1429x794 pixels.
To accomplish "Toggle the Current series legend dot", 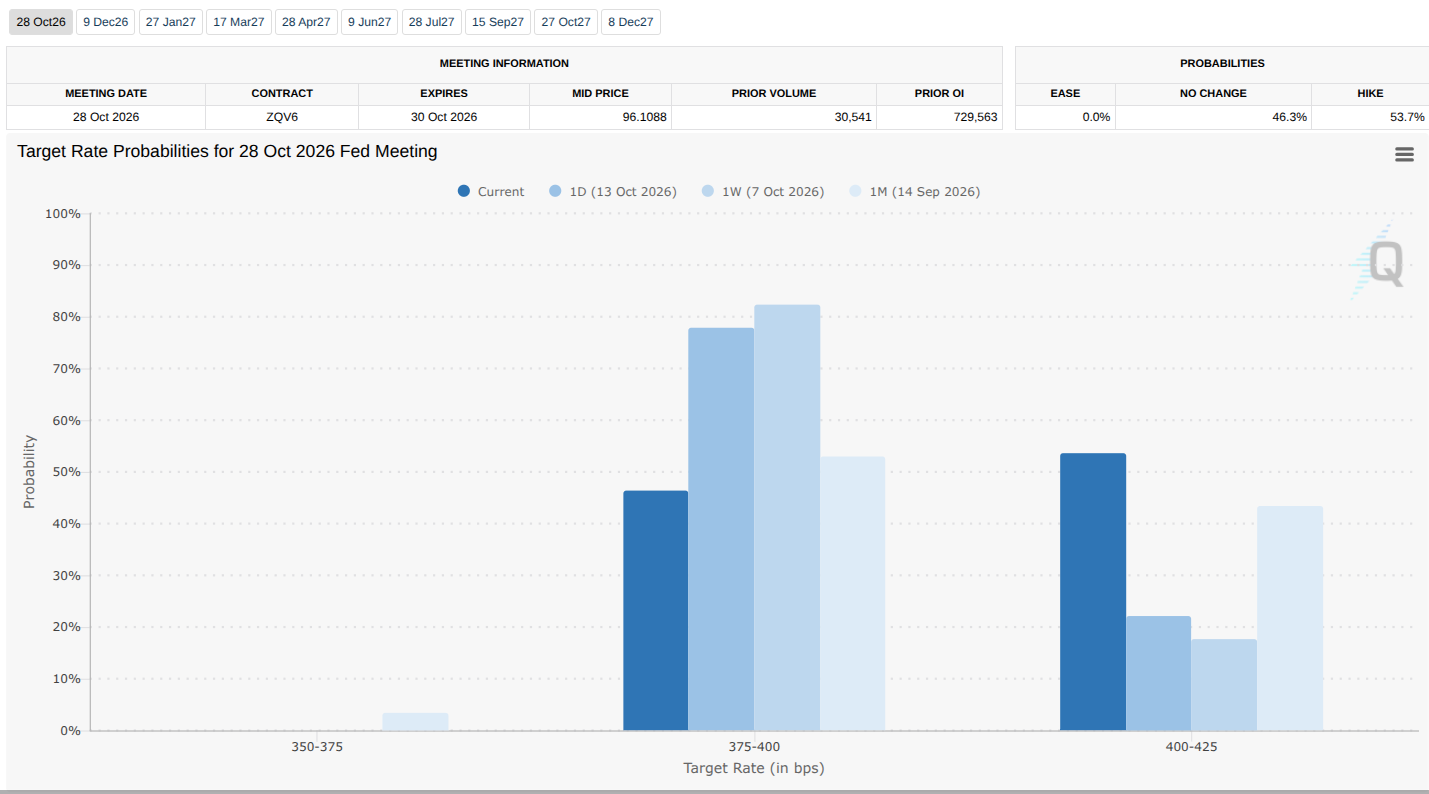I will click(464, 191).
